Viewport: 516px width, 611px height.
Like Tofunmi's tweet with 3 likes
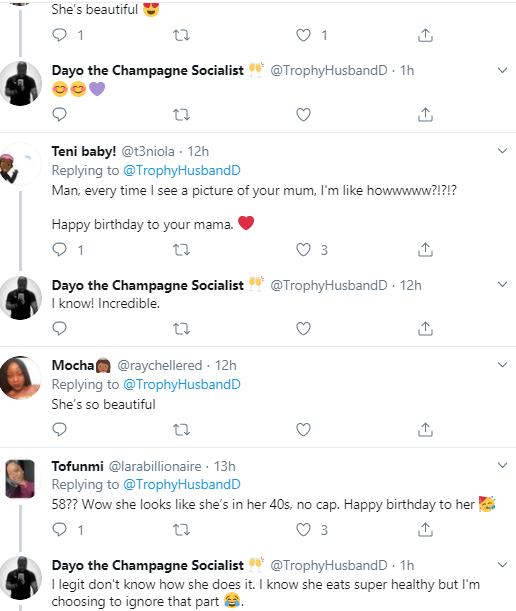[x=303, y=530]
